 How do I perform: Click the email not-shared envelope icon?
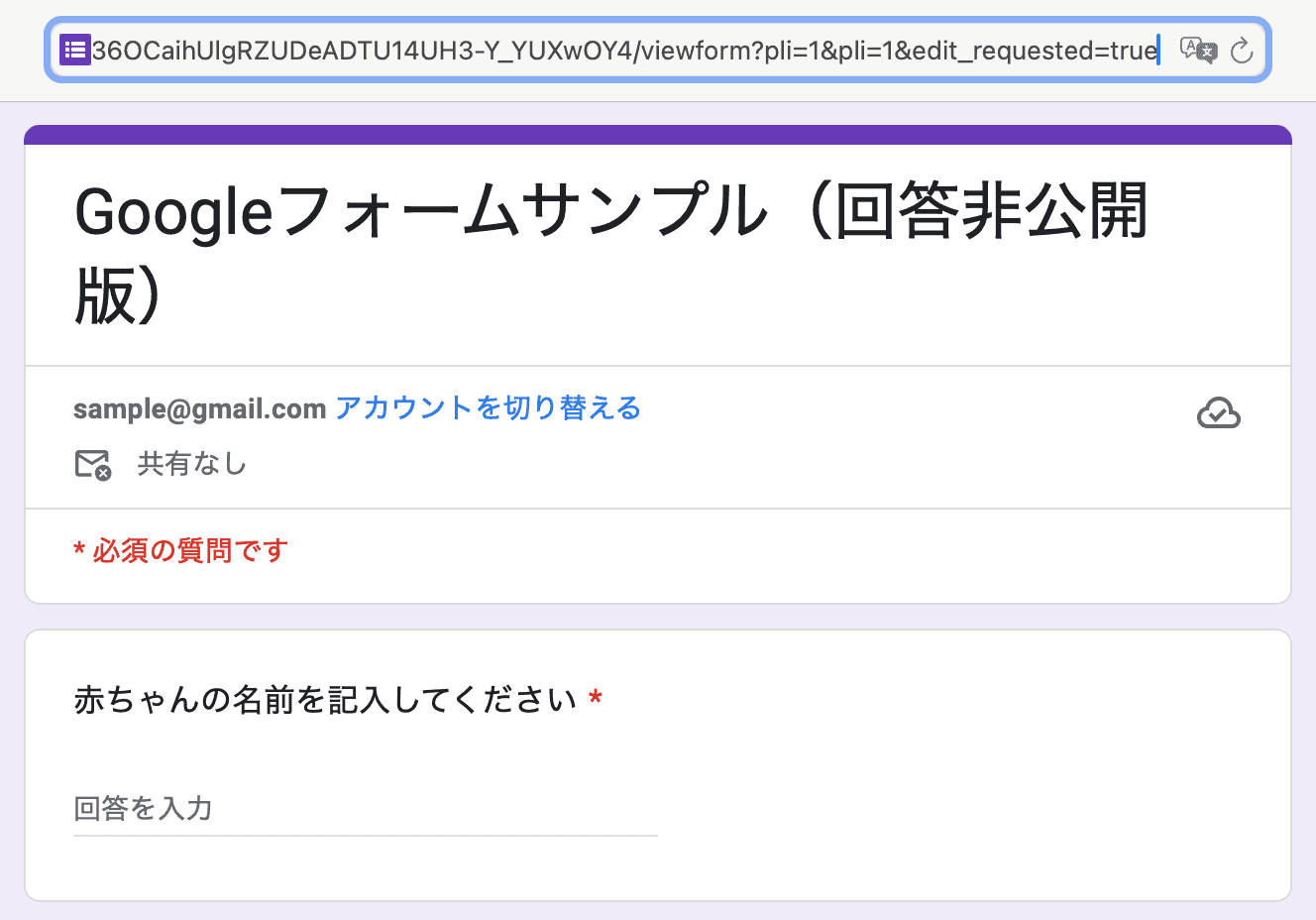tap(93, 464)
